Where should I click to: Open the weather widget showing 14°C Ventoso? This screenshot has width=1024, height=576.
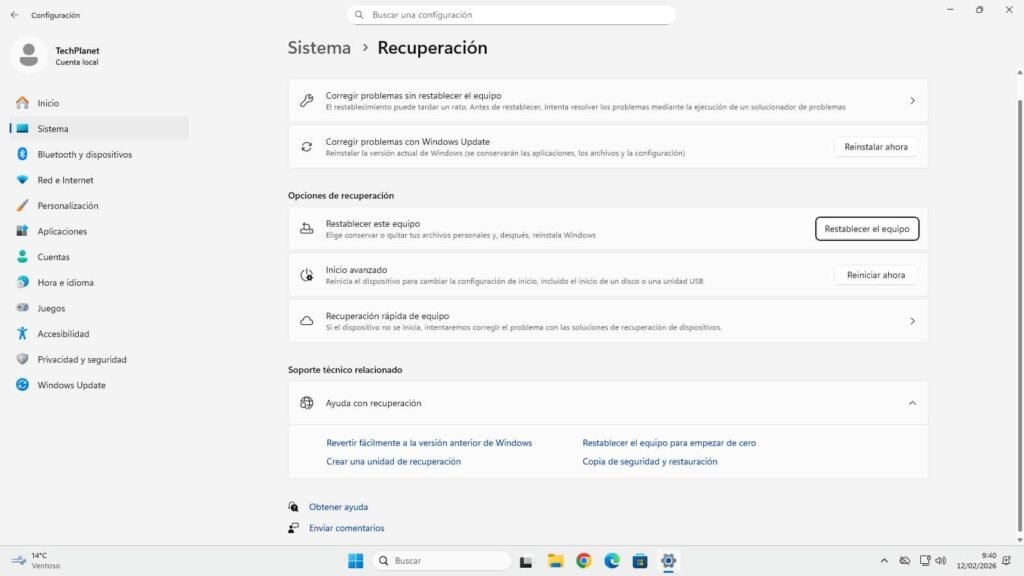tap(30, 561)
